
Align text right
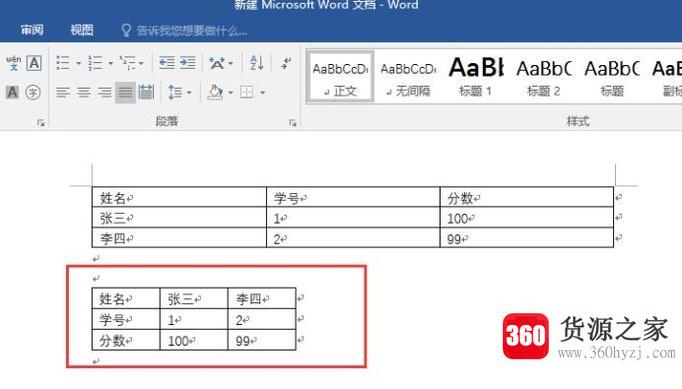click(x=104, y=92)
